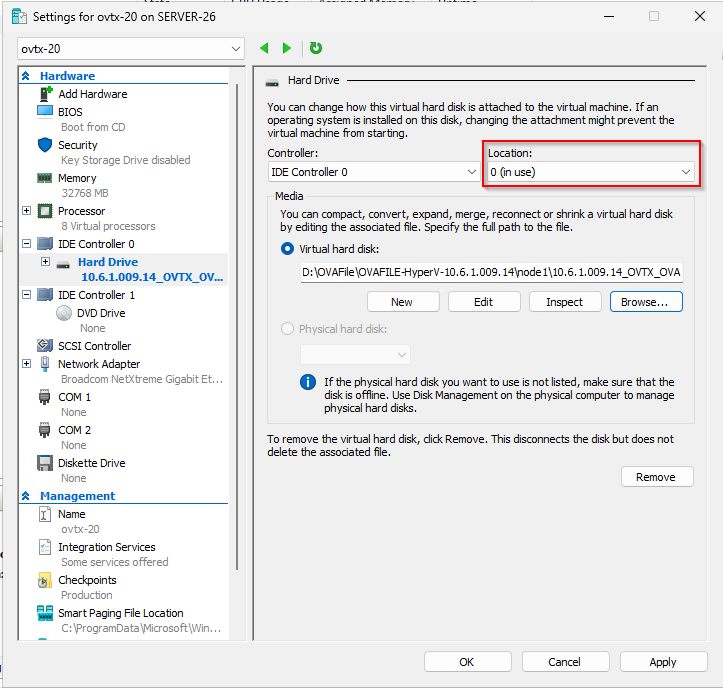Click the Integration Services icon

tap(45, 547)
